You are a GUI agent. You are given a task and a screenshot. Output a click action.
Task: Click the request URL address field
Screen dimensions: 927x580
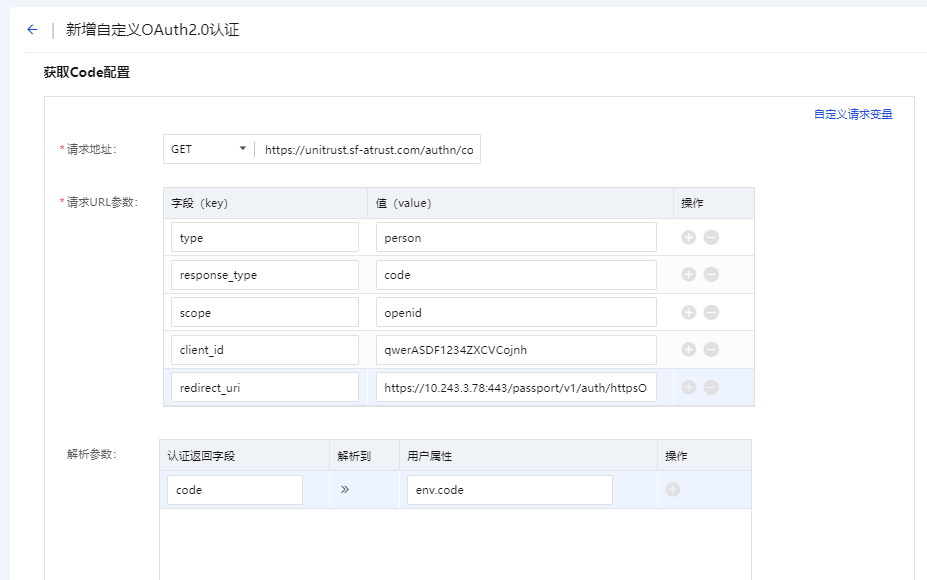click(369, 150)
